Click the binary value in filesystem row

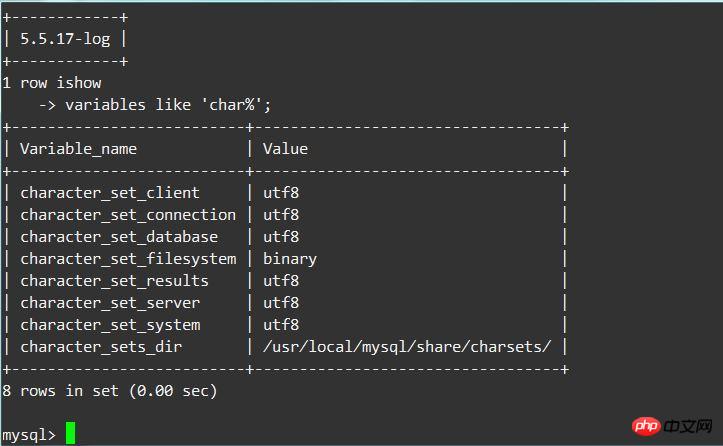pos(290,259)
